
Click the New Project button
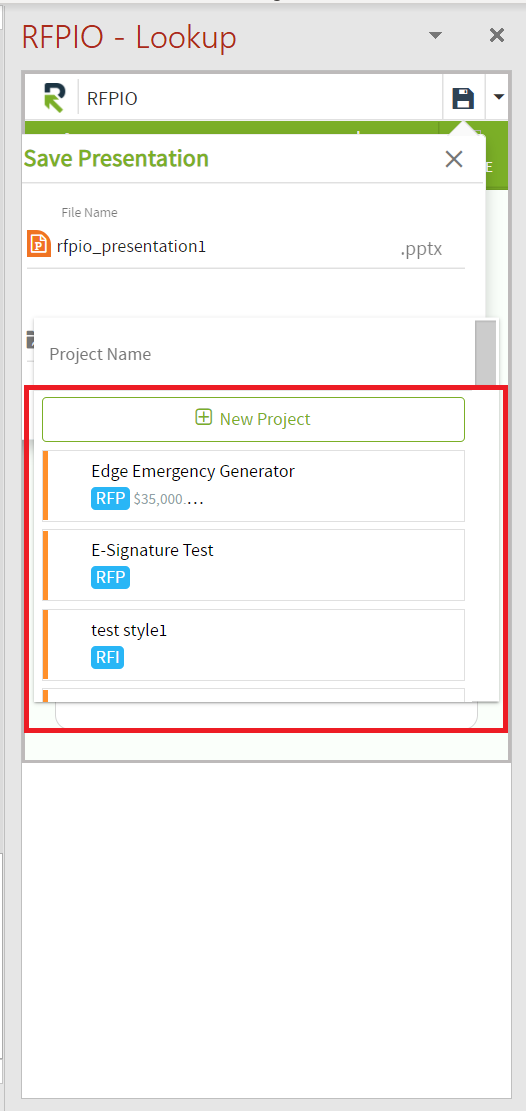[253, 419]
